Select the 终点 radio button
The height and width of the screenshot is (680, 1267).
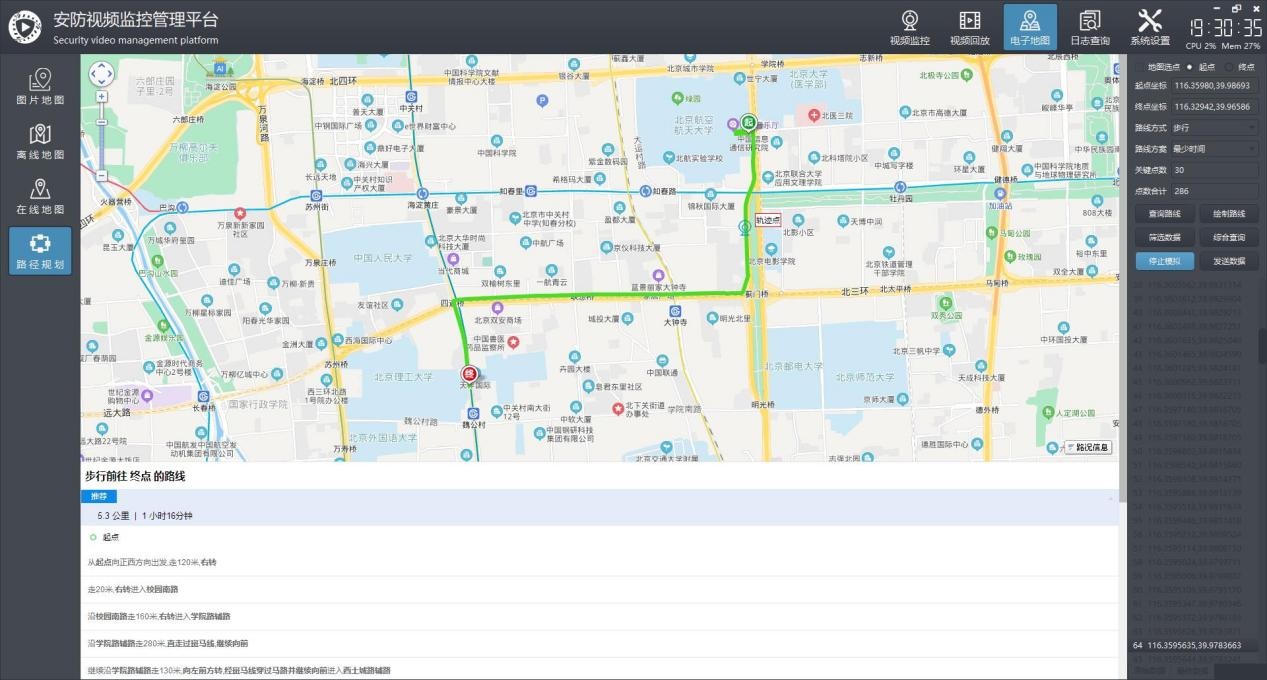[1229, 66]
